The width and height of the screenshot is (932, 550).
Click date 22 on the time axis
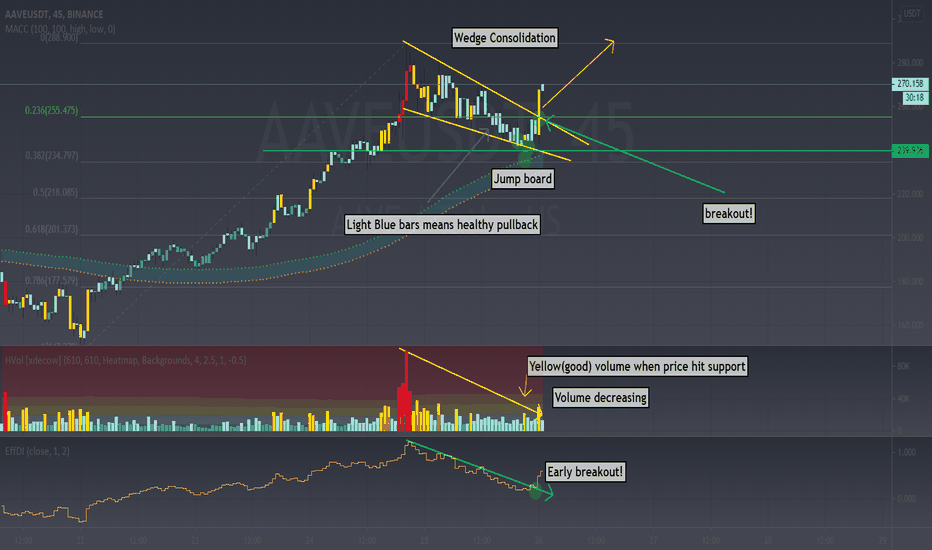[80, 540]
